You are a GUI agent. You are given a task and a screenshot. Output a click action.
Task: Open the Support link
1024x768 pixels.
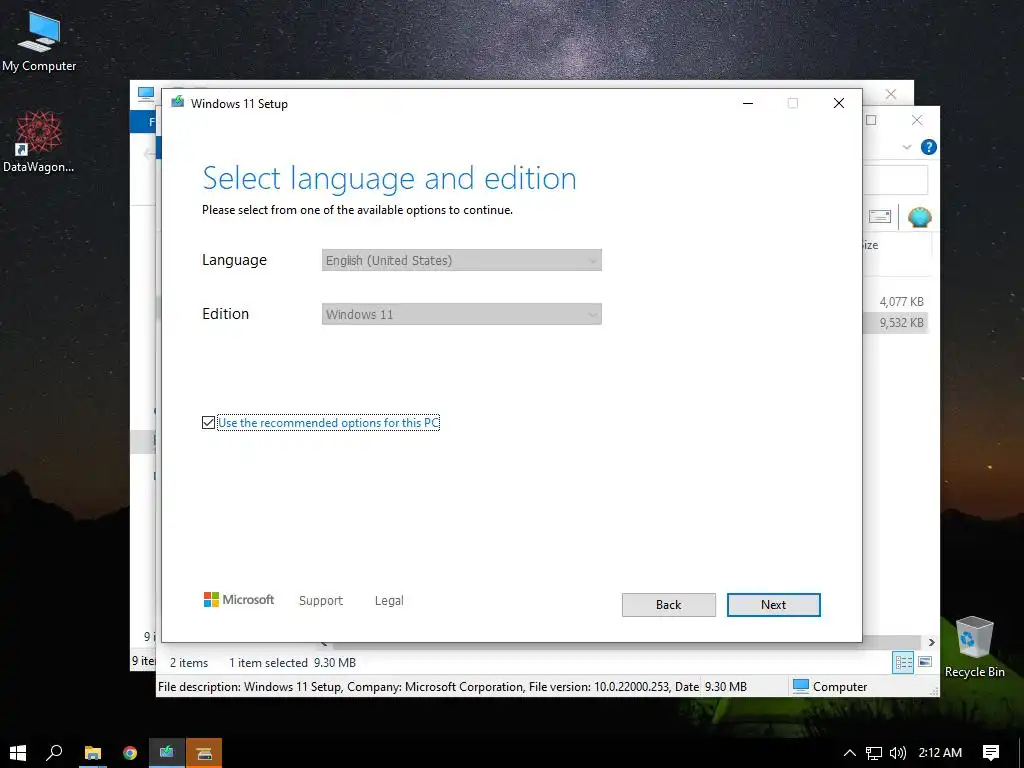(x=321, y=600)
